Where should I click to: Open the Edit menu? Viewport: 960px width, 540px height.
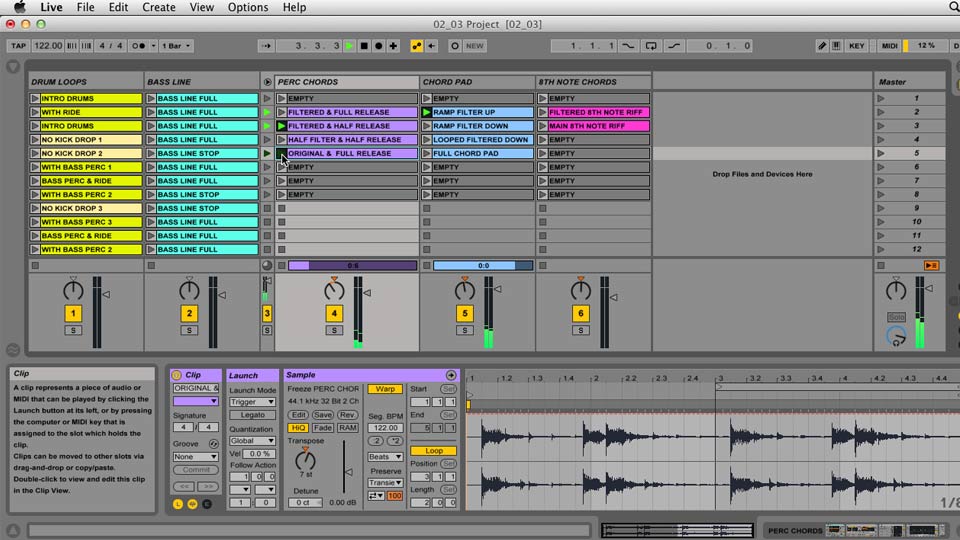coord(118,7)
